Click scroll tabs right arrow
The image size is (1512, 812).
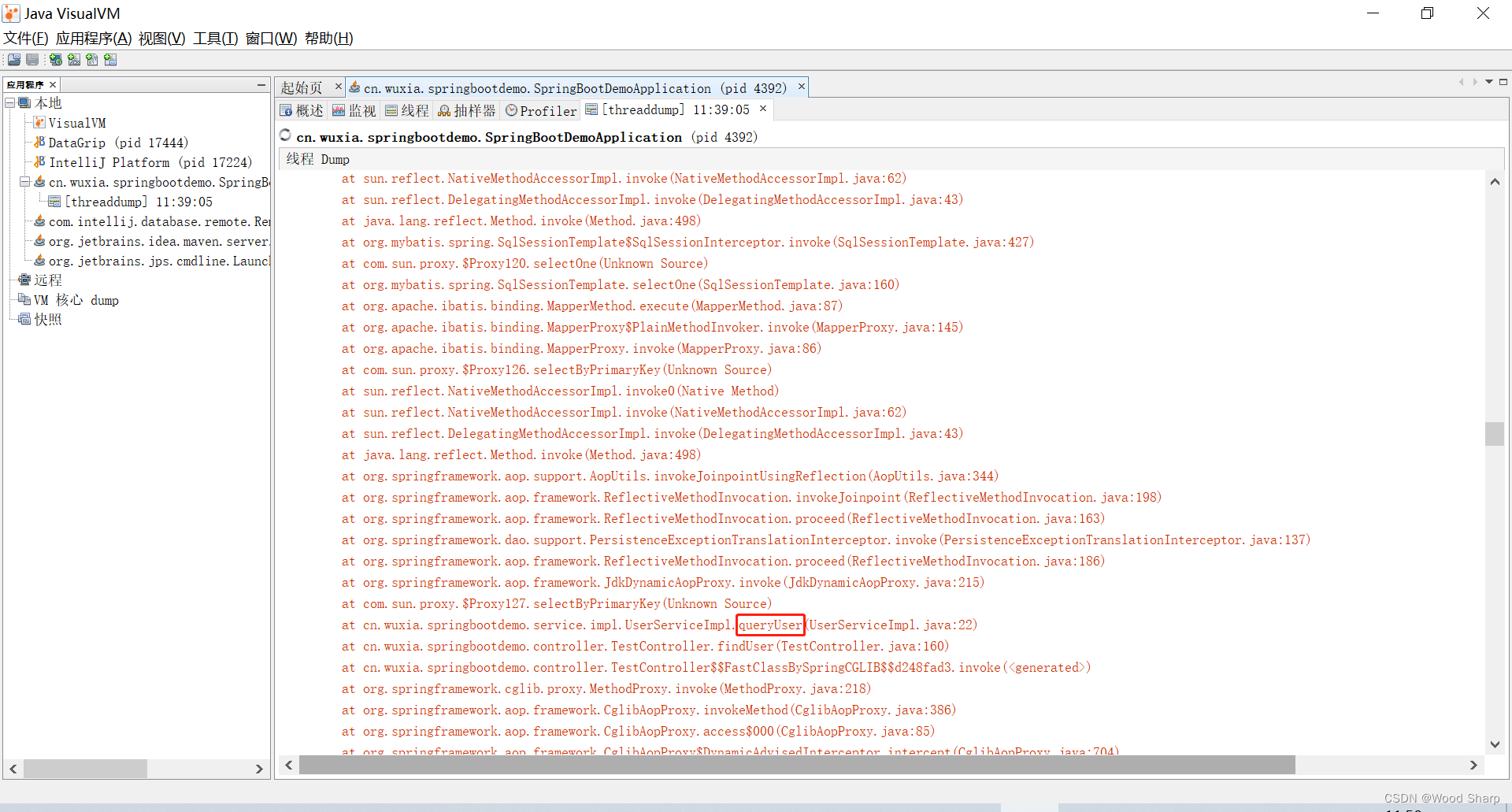[x=1475, y=82]
